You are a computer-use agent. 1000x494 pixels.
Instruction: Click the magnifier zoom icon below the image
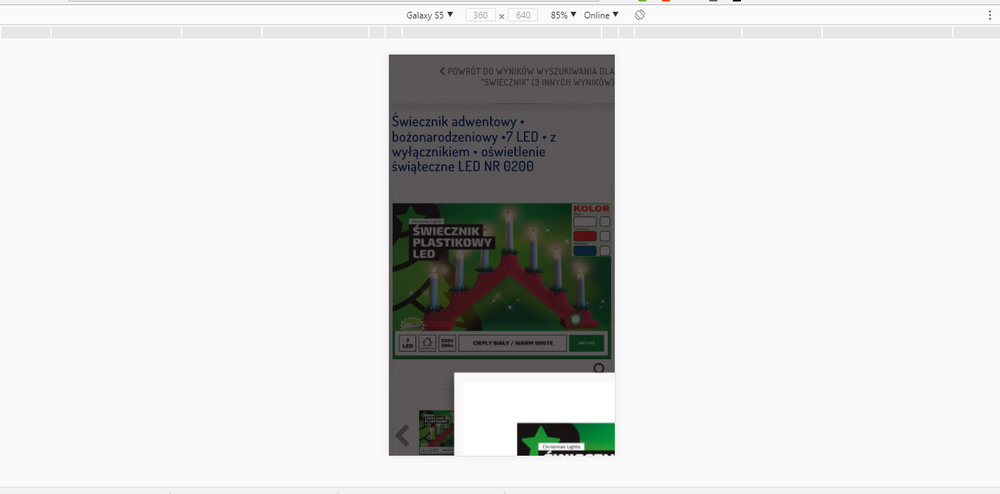click(x=599, y=368)
